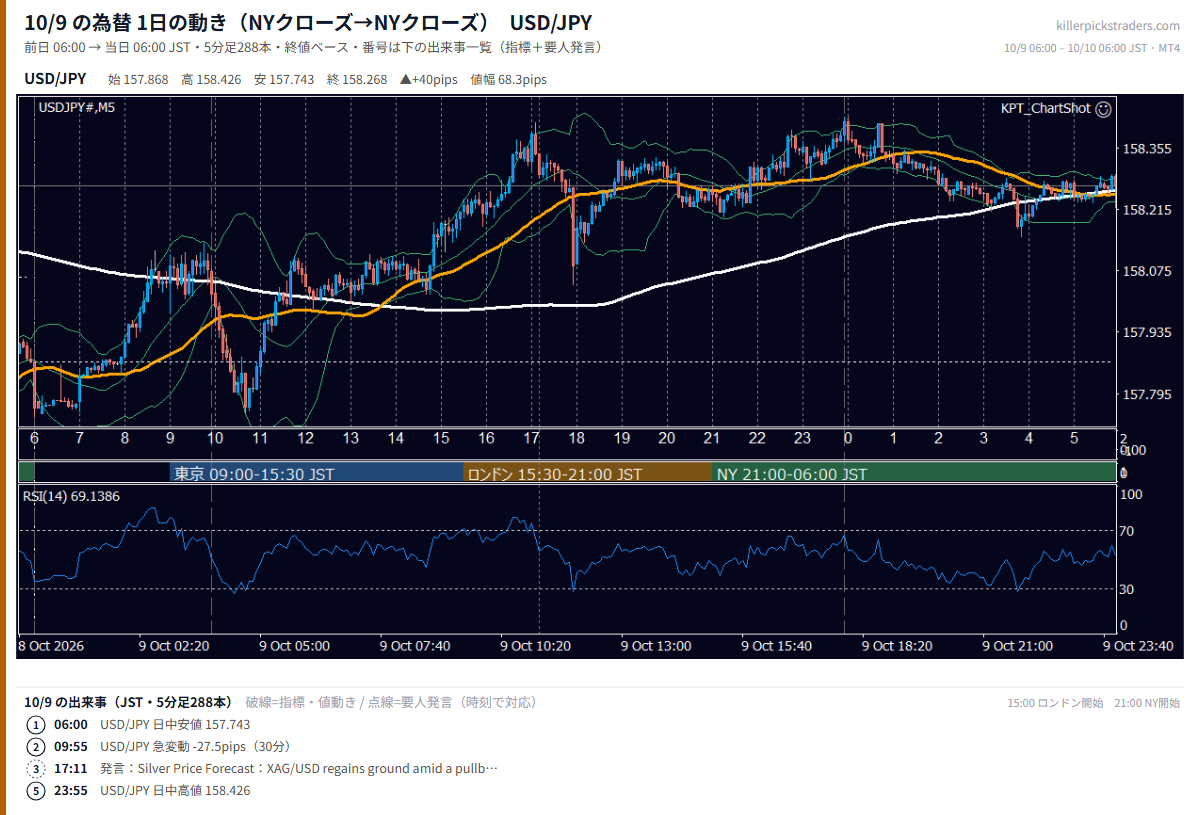The image size is (1200, 815).
Task: Click the 9 Oct 05:00 time label
Action: pos(294,646)
